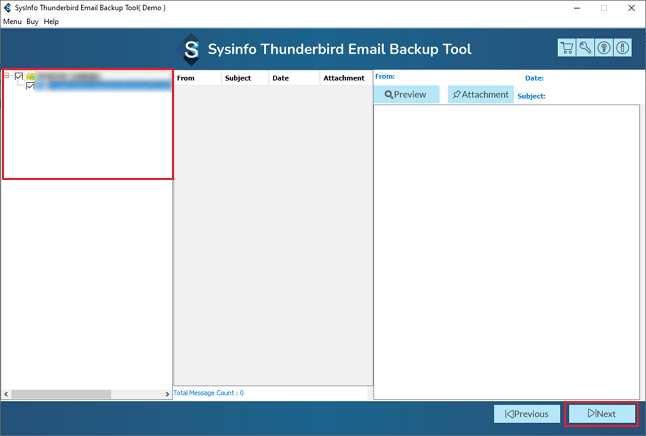Open the info about icon
646x436 pixels.
pyautogui.click(x=622, y=48)
